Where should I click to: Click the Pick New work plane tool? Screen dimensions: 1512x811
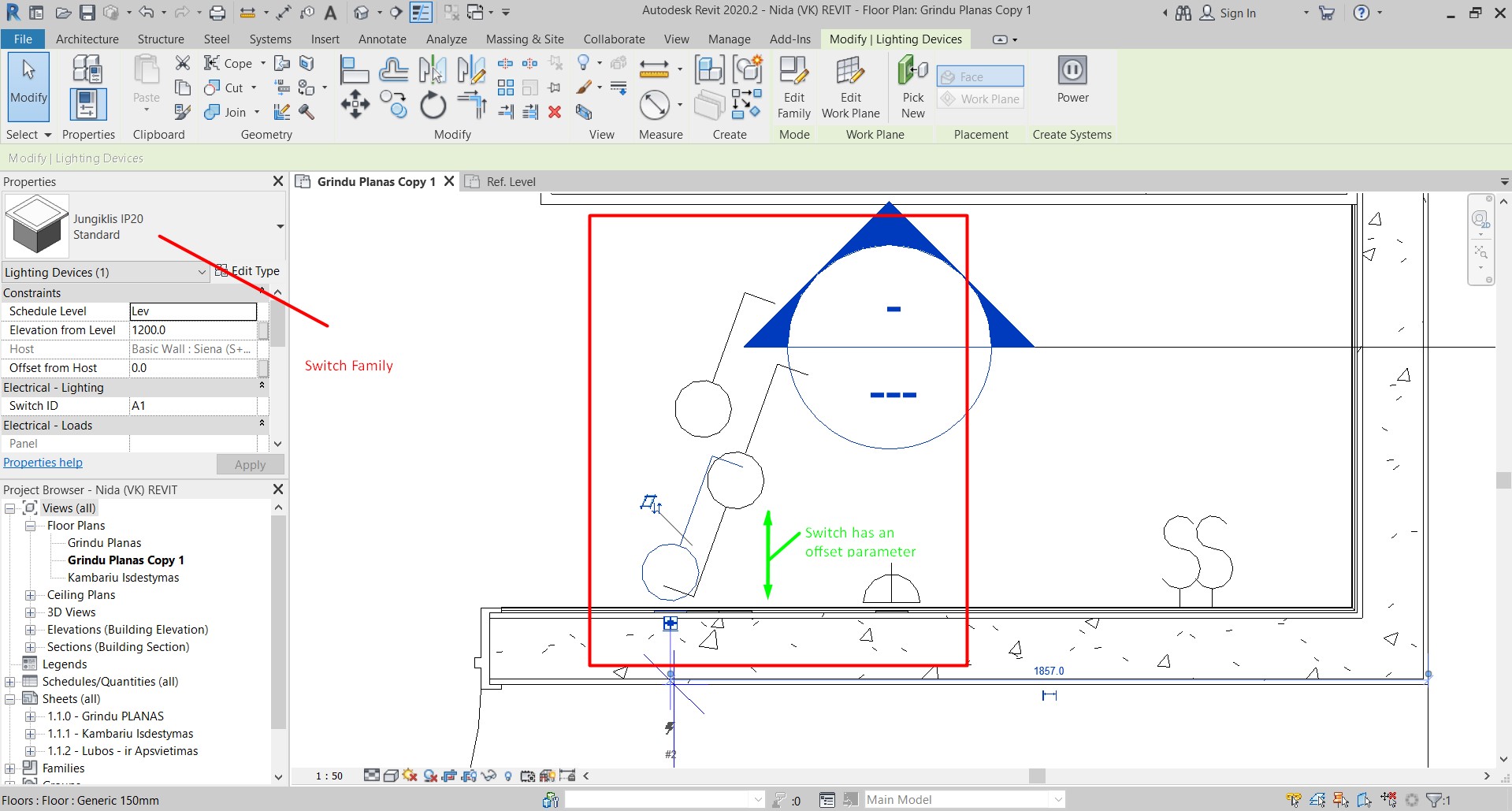pos(912,87)
